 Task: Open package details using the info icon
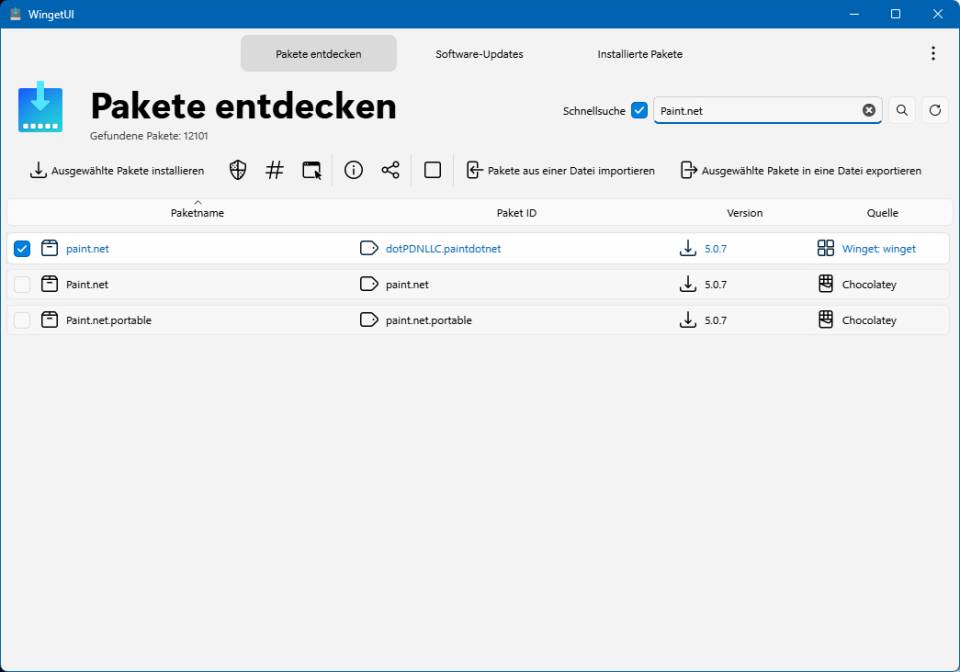coord(352,170)
